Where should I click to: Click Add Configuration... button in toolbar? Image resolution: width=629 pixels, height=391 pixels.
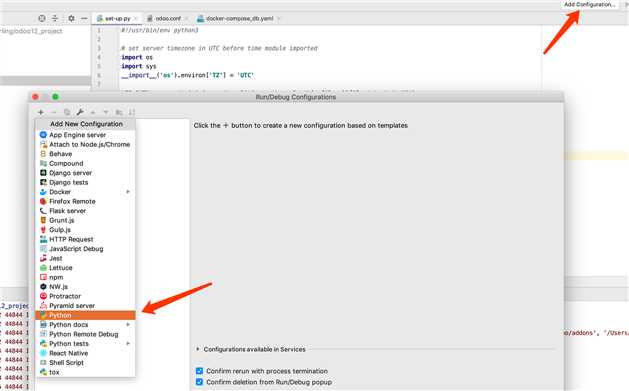pos(589,4)
